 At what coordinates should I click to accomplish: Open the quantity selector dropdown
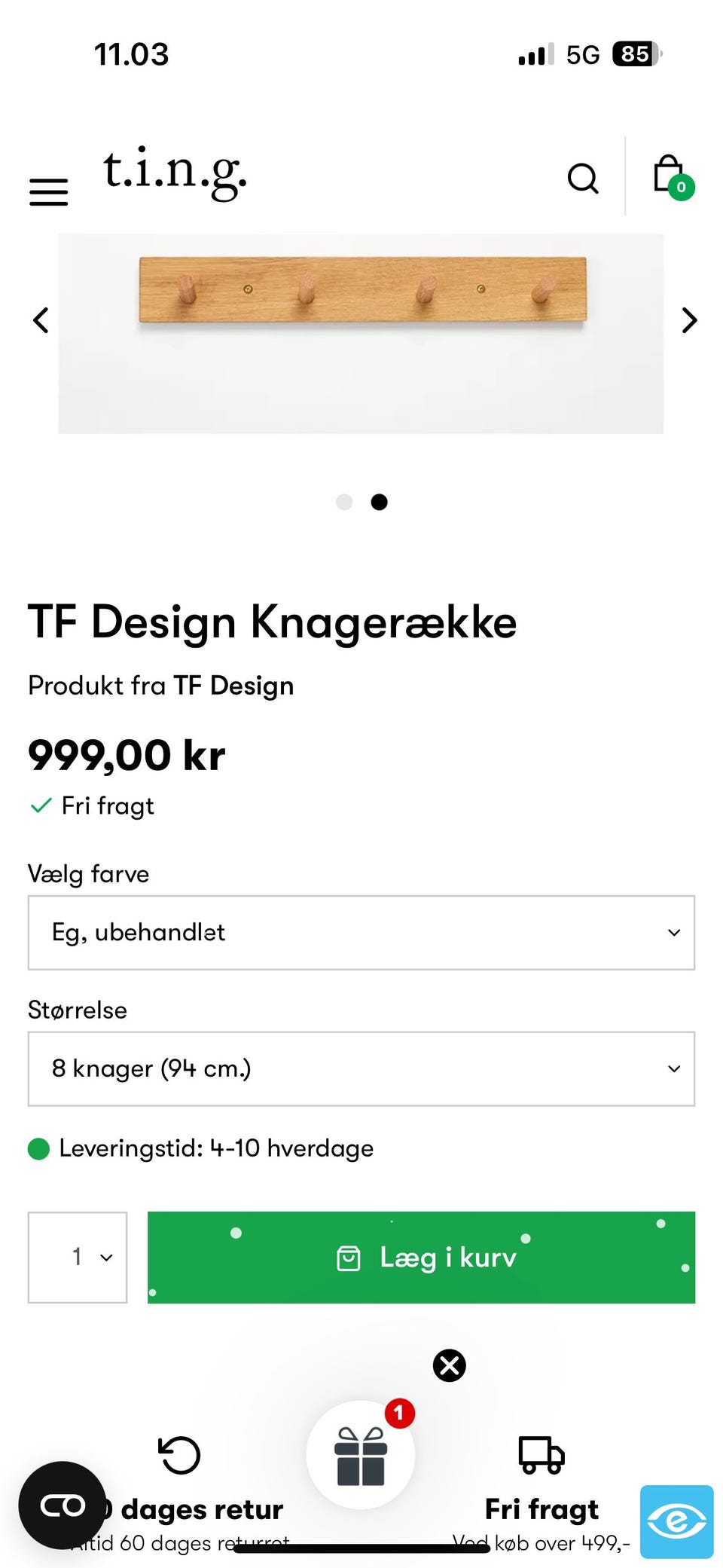point(78,1257)
